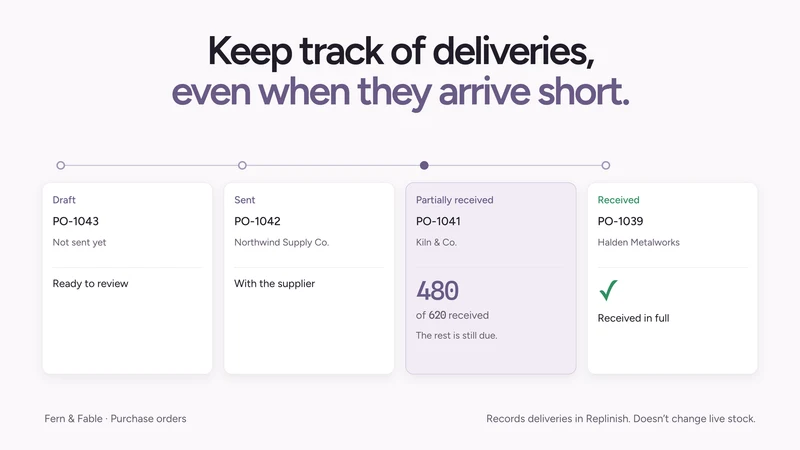The height and width of the screenshot is (450, 800).
Task: Select the Draft stage timeline dot
Action: [x=61, y=165]
